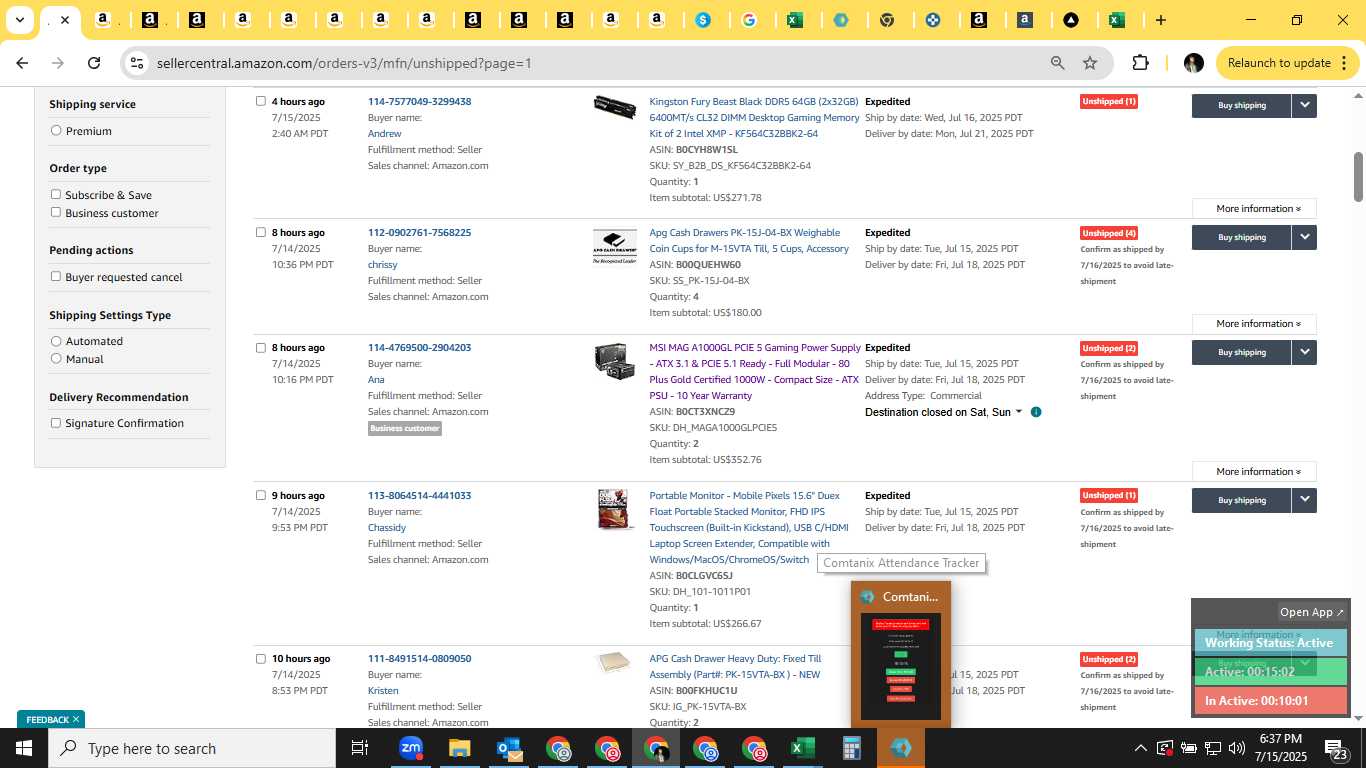Open File Explorer from taskbar
Viewport: 1366px width, 768px height.
click(459, 748)
